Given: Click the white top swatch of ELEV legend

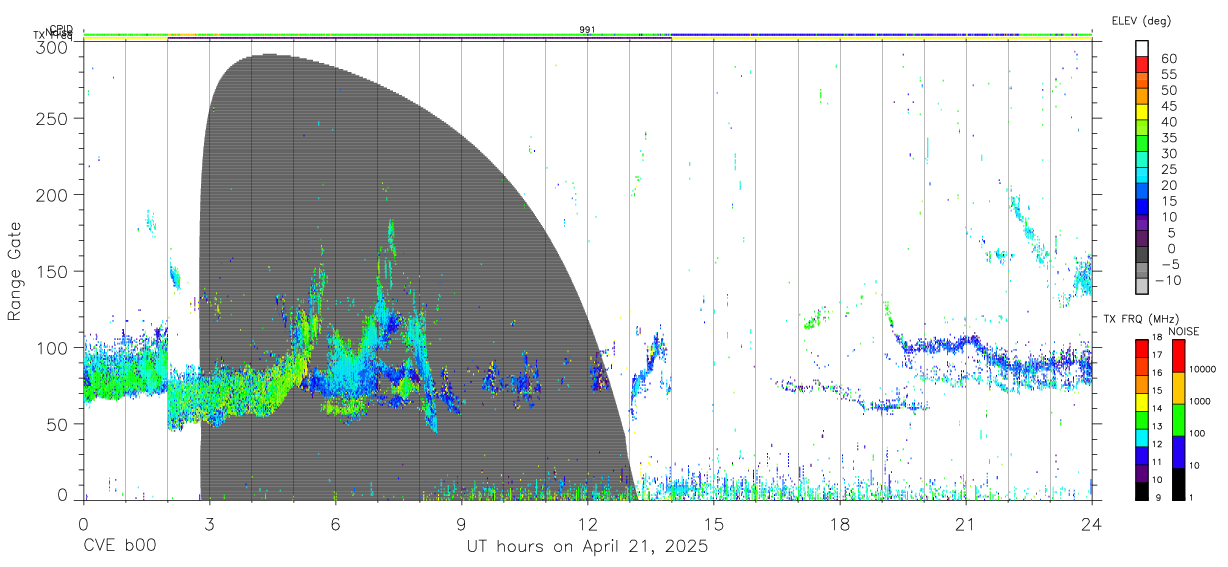Looking at the screenshot, I should point(1143,49).
